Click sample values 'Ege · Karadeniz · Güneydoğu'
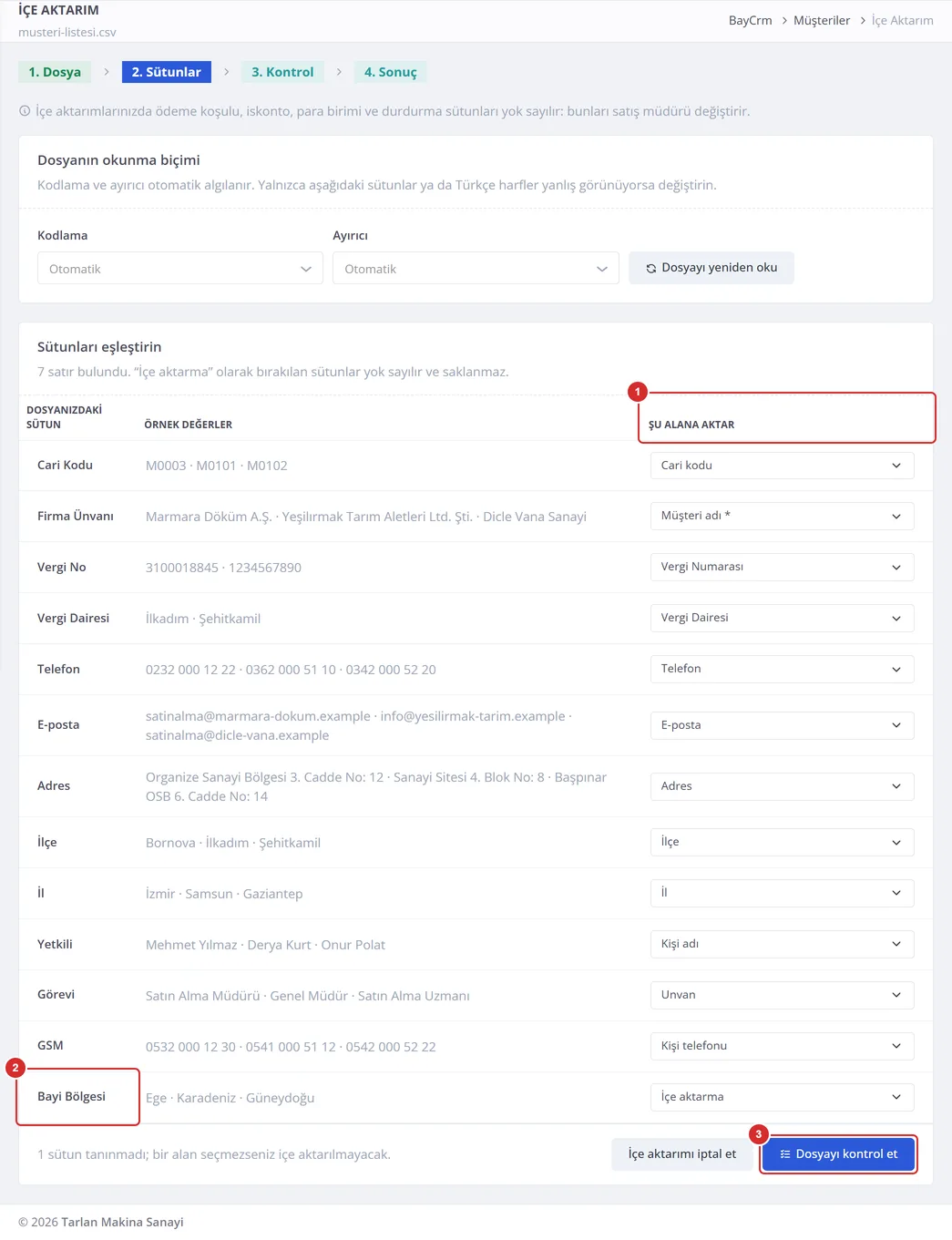This screenshot has width=952, height=1240. click(230, 1098)
